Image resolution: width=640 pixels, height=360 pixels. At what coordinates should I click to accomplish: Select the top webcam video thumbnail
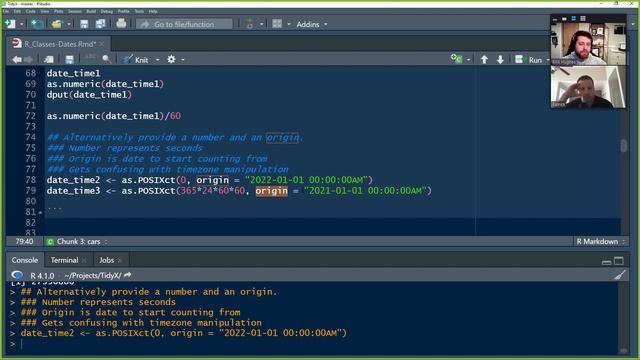588,43
